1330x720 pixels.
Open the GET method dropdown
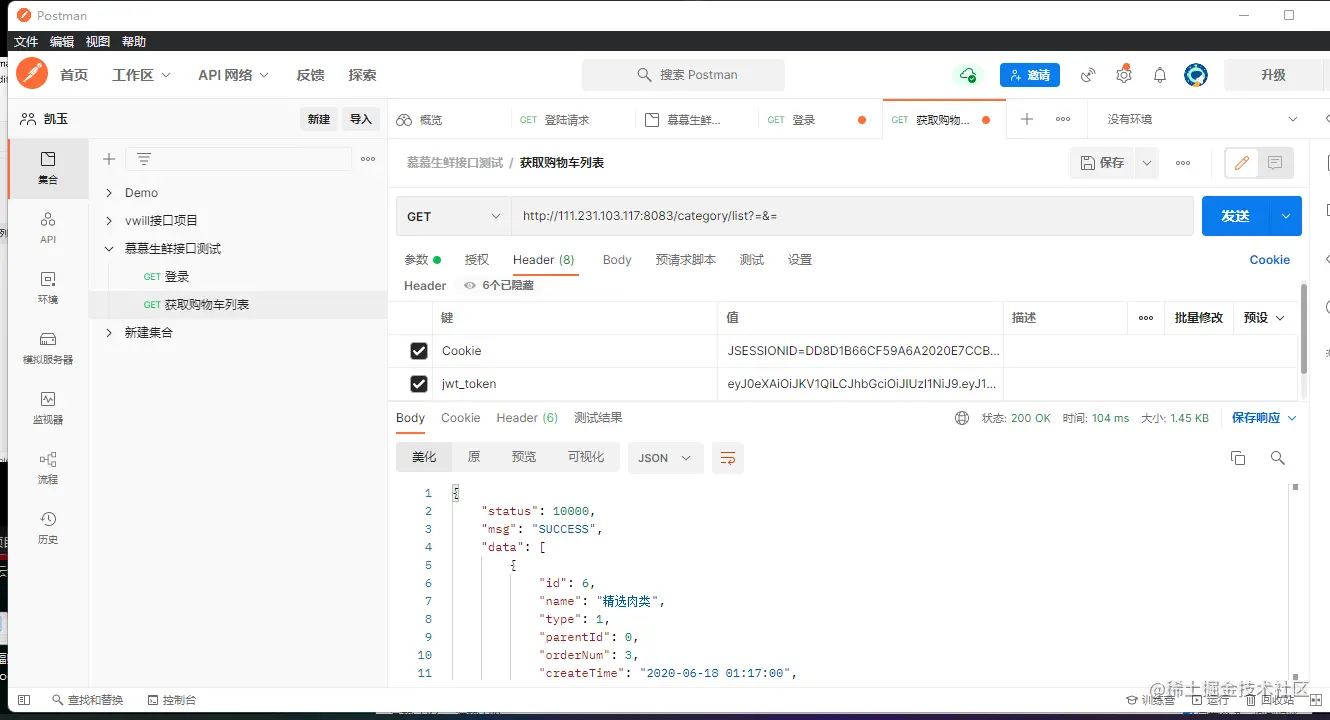tap(454, 216)
